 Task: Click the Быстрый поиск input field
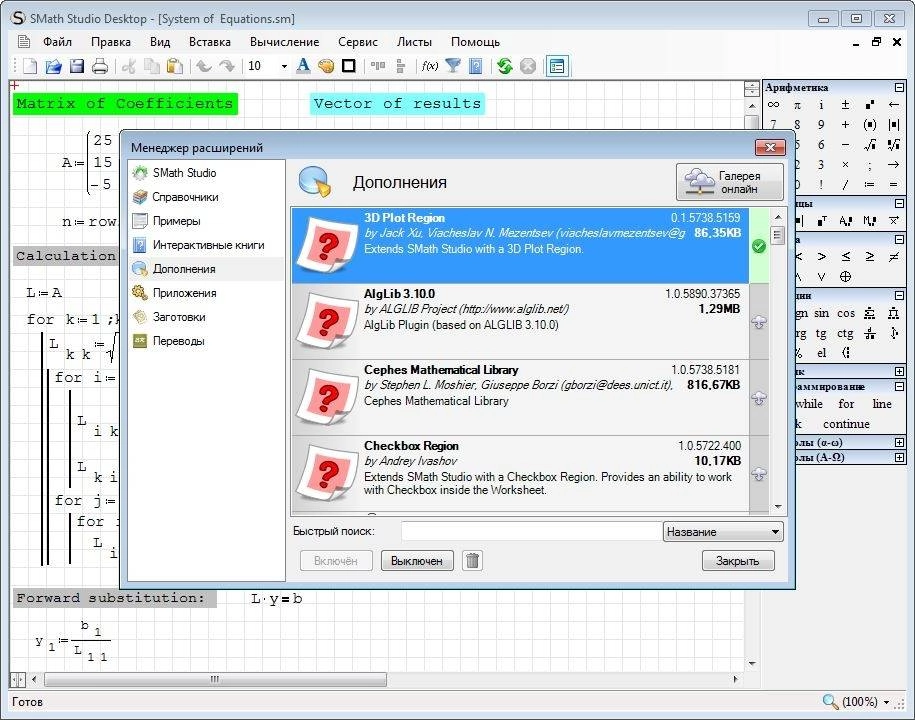click(x=530, y=532)
